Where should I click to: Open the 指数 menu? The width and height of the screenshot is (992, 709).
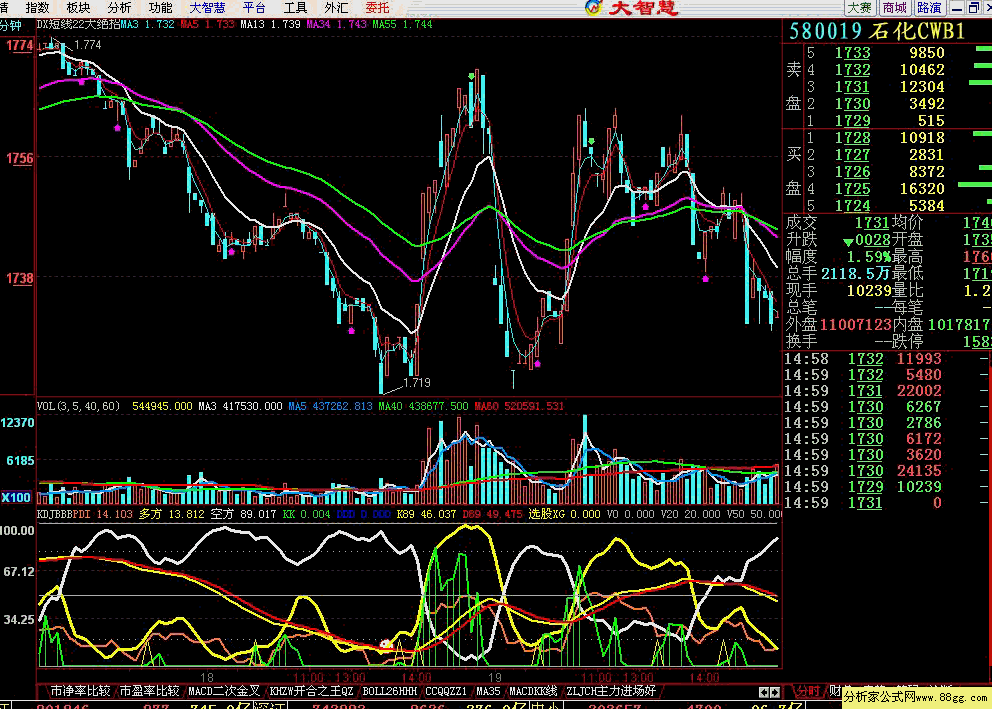[x=37, y=8]
